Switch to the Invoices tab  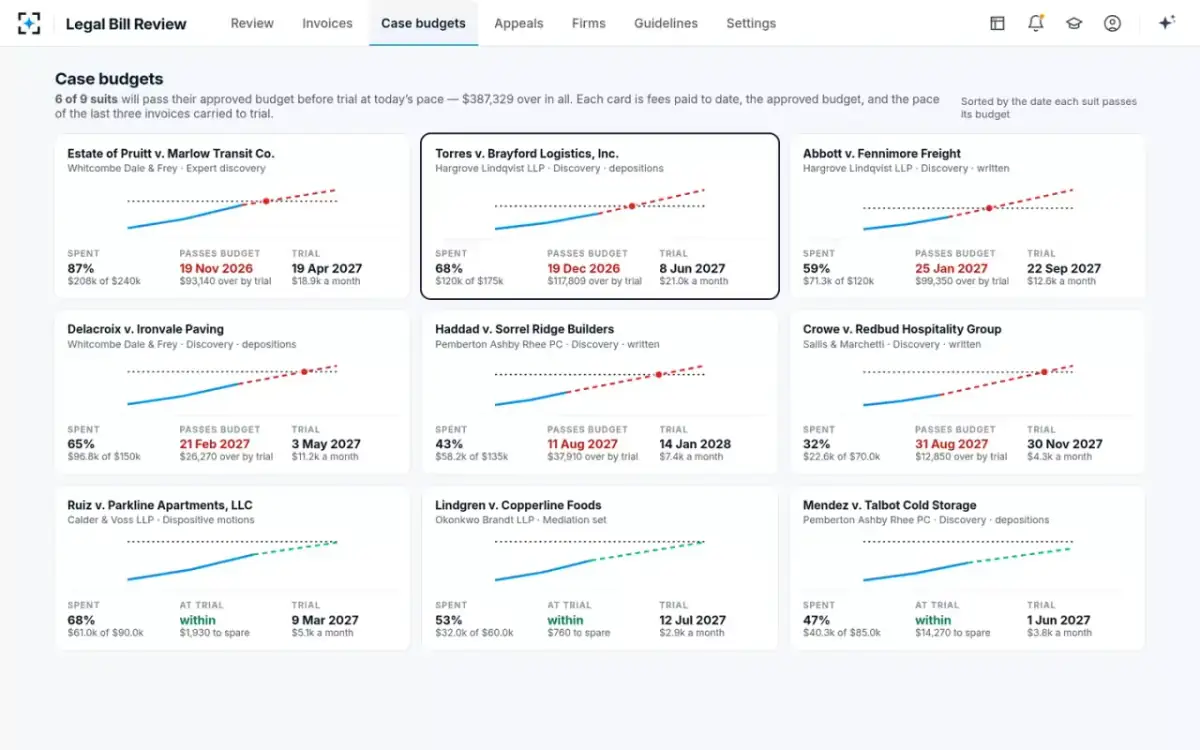[x=327, y=23]
